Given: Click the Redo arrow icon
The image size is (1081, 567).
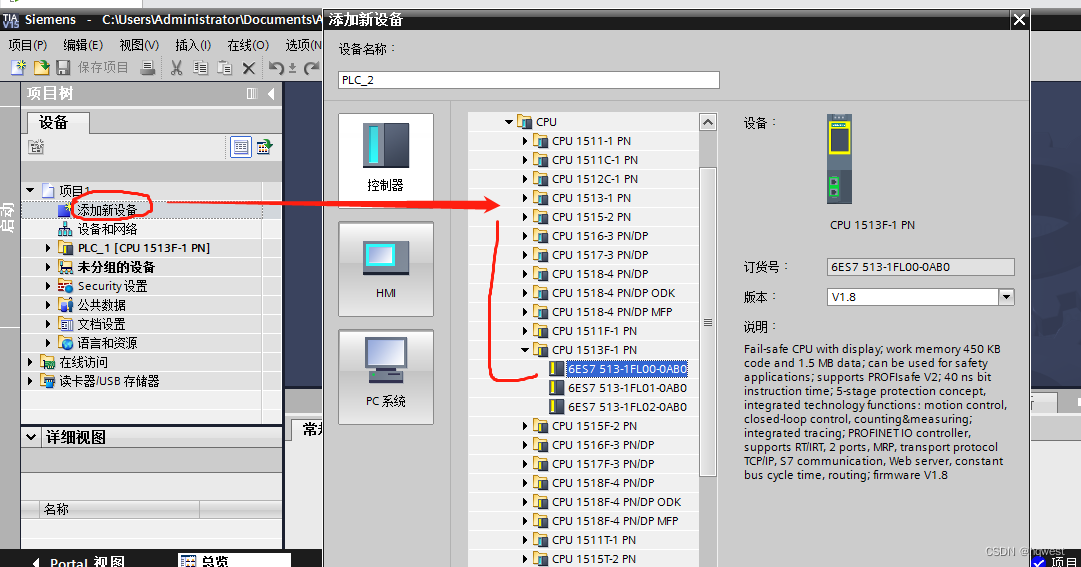Looking at the screenshot, I should pyautogui.click(x=312, y=67).
